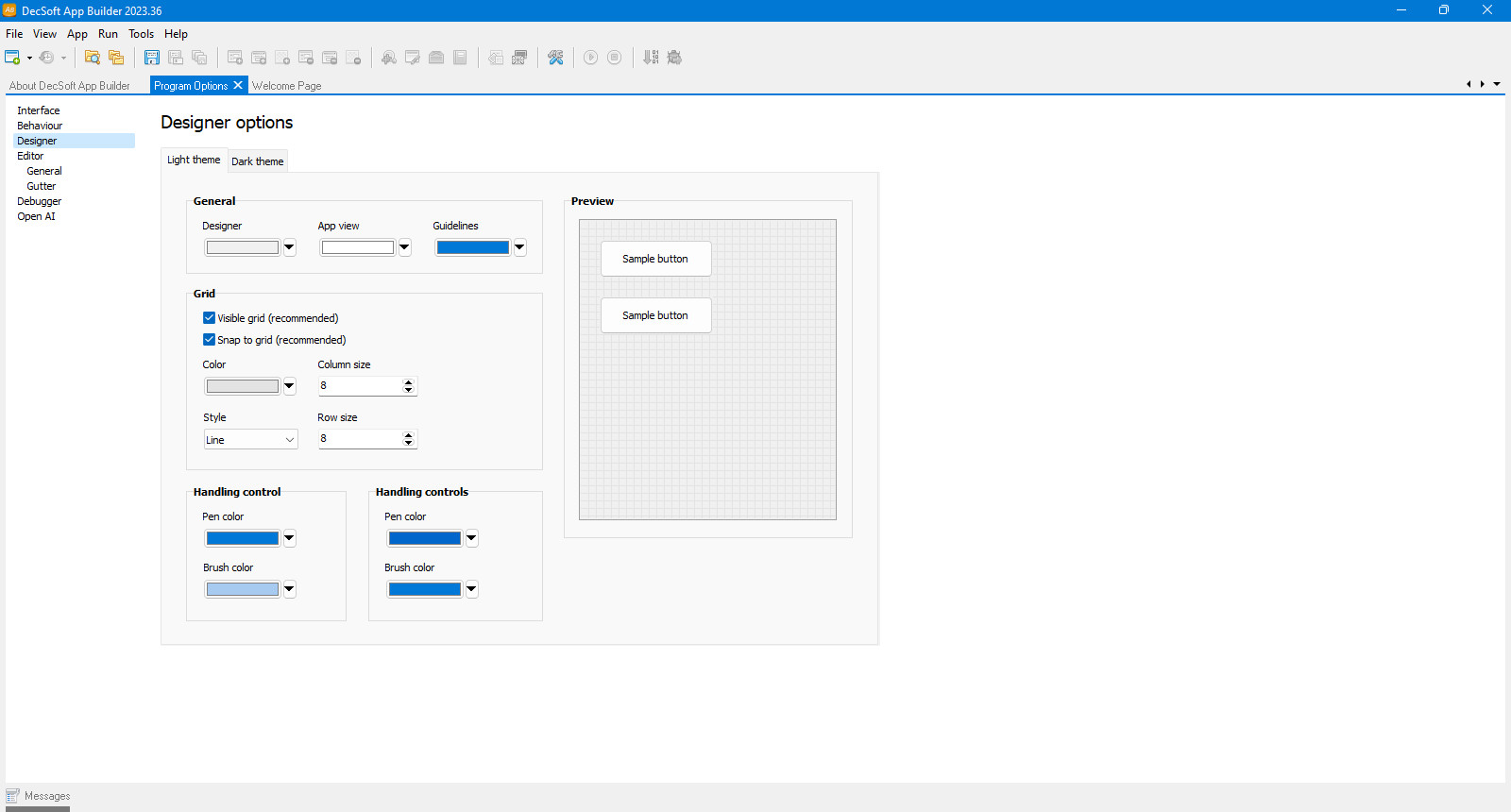Open Handling controls Brush color dropdown arrow
The width and height of the screenshot is (1511, 812).
(x=472, y=589)
